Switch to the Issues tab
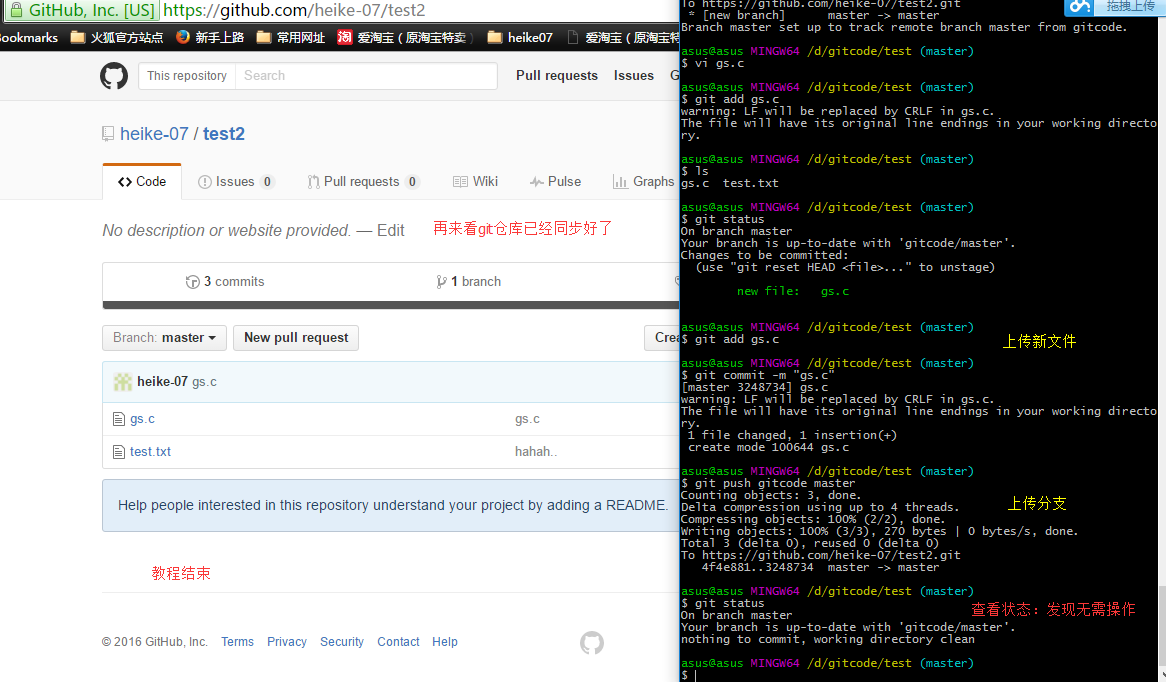 236,181
